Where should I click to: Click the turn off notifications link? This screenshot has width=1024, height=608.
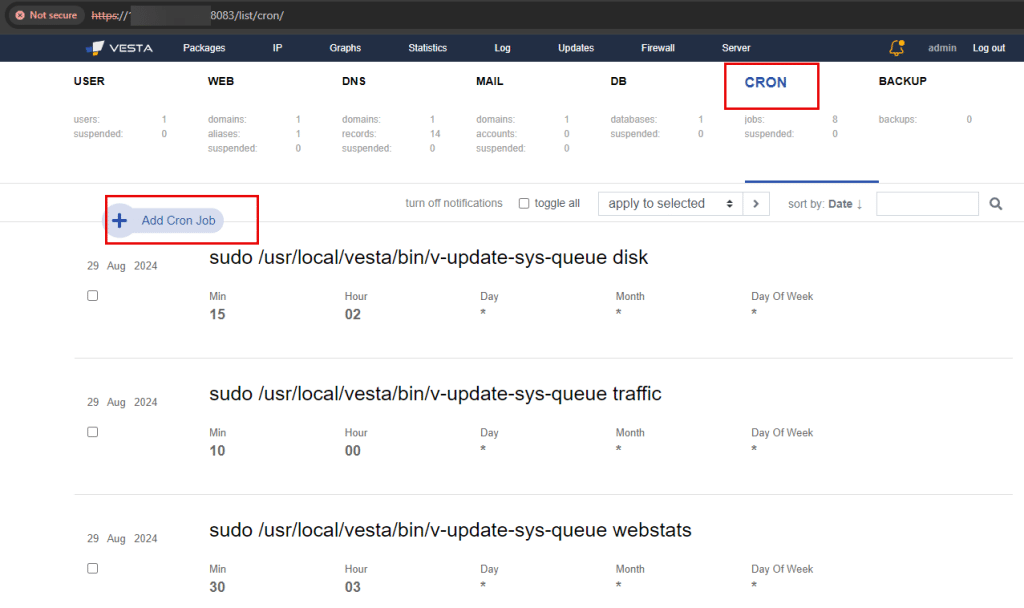tap(453, 202)
